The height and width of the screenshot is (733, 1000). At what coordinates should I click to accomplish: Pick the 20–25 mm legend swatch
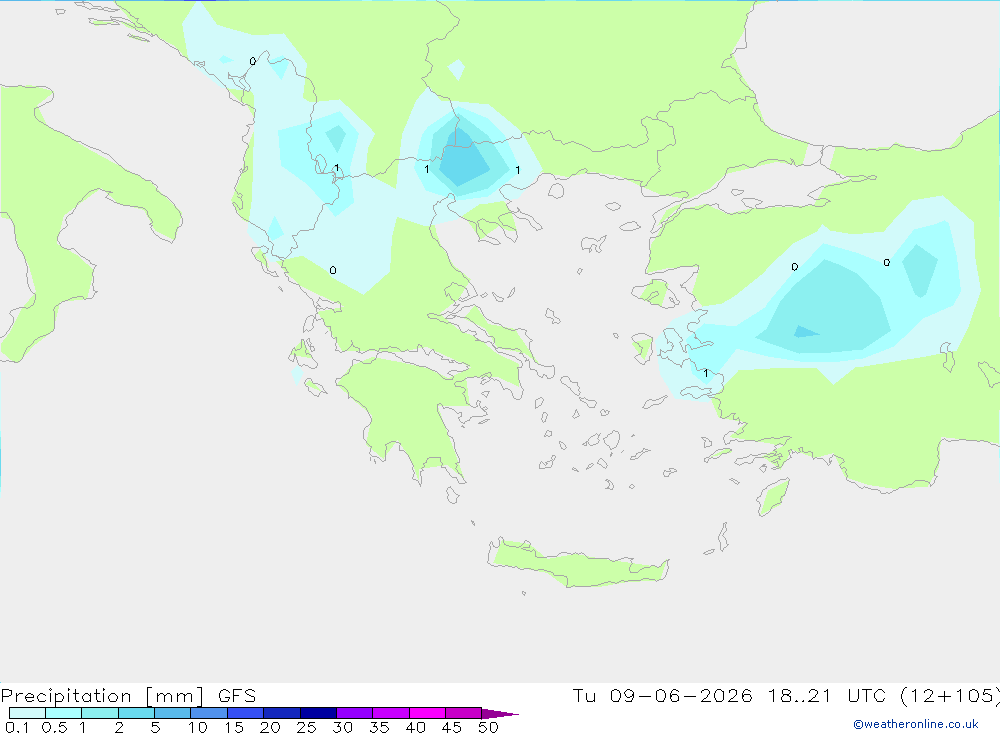(x=282, y=713)
